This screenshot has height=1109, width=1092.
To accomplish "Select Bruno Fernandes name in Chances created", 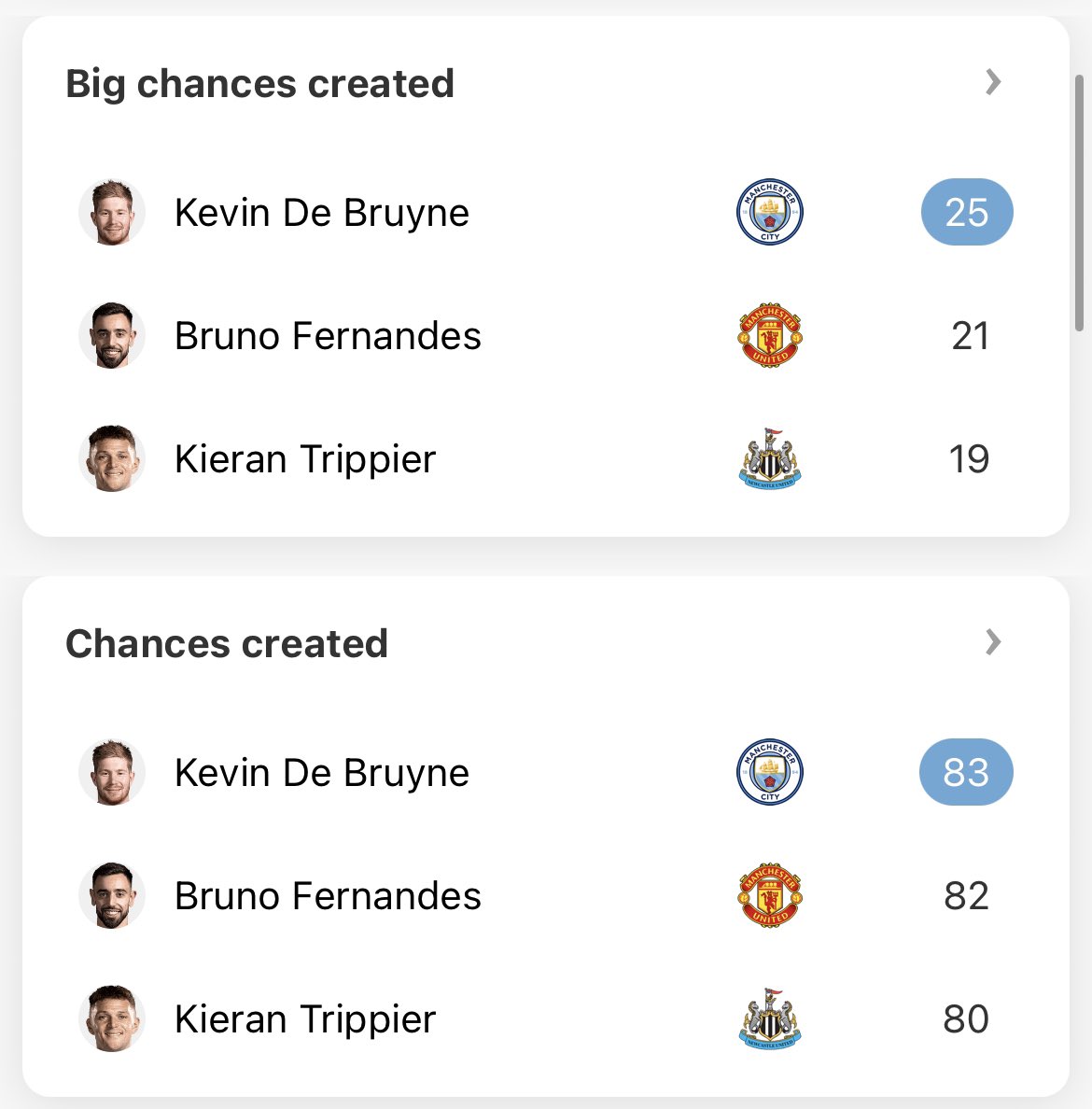I will point(328,896).
